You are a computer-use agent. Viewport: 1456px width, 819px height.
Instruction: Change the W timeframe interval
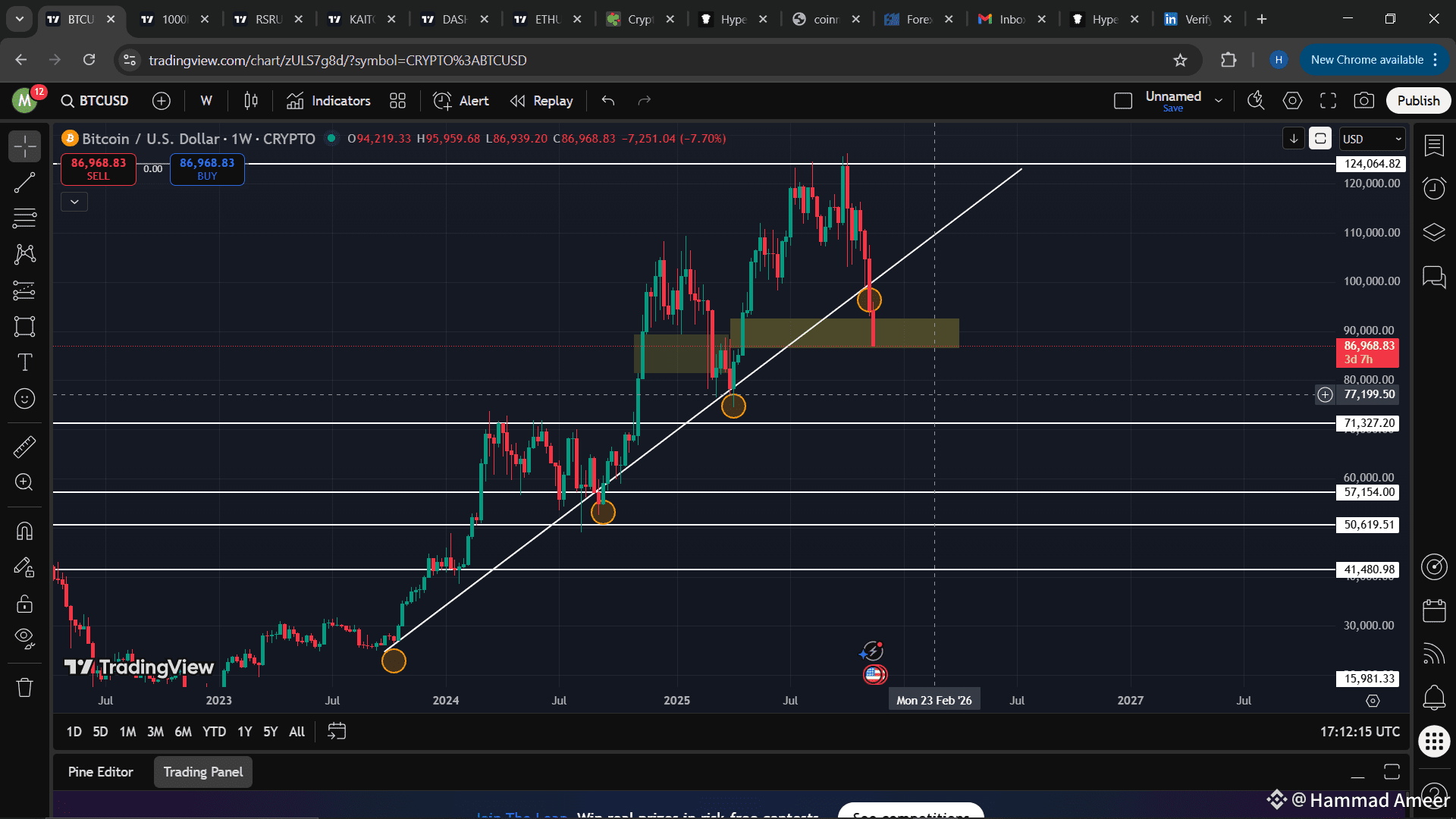pos(206,101)
